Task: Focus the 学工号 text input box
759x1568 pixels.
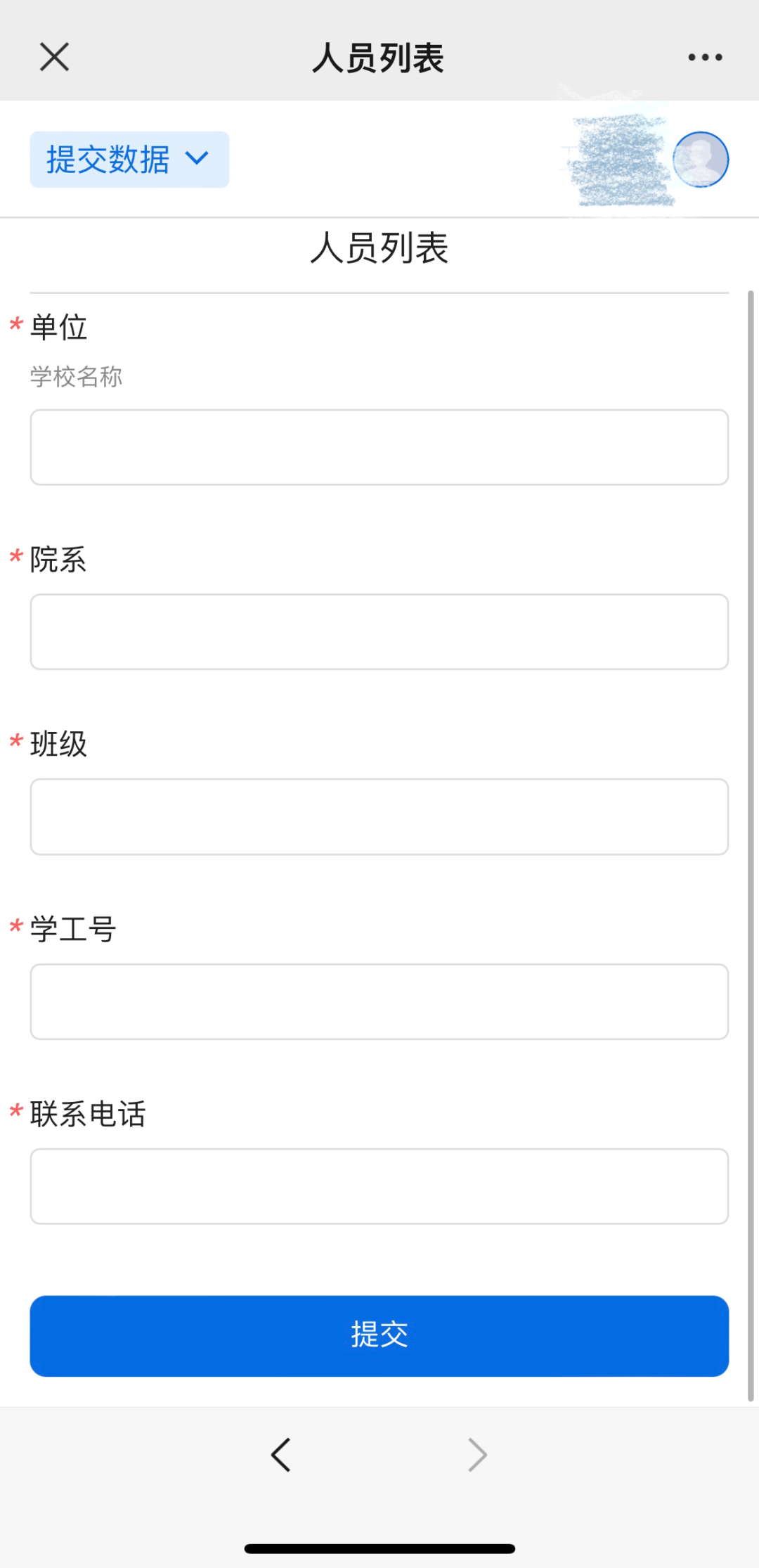Action: (379, 1001)
